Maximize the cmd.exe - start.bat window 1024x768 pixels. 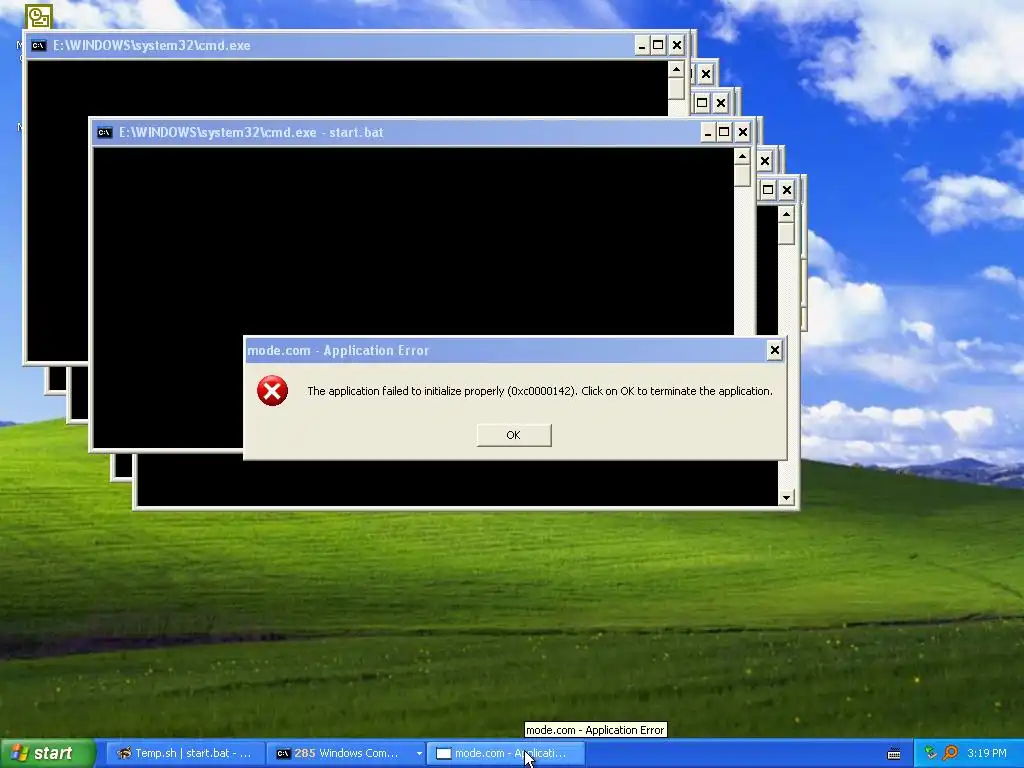[724, 133]
